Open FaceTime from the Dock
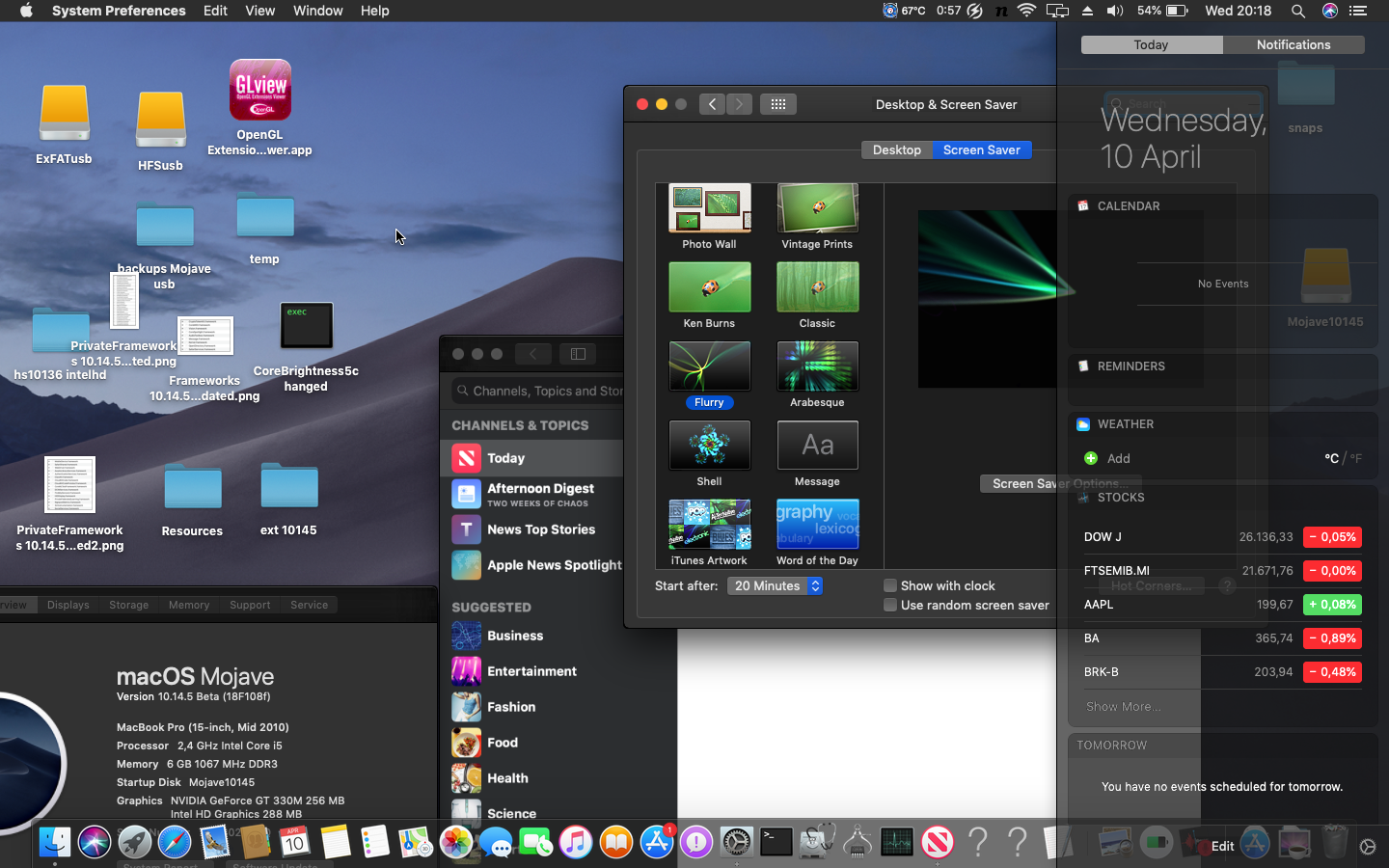Image resolution: width=1389 pixels, height=868 pixels. click(x=536, y=842)
